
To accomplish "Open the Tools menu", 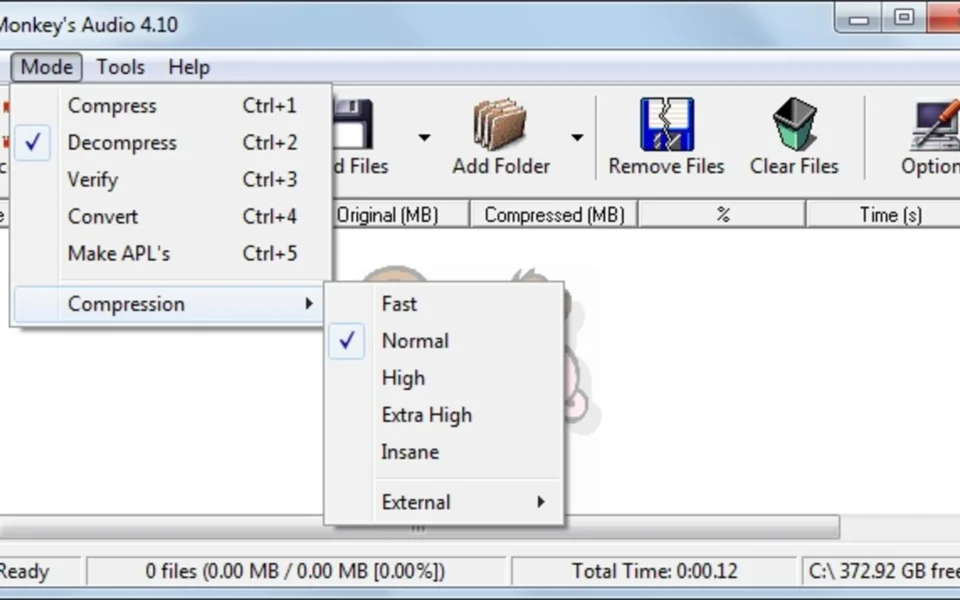I will [121, 67].
